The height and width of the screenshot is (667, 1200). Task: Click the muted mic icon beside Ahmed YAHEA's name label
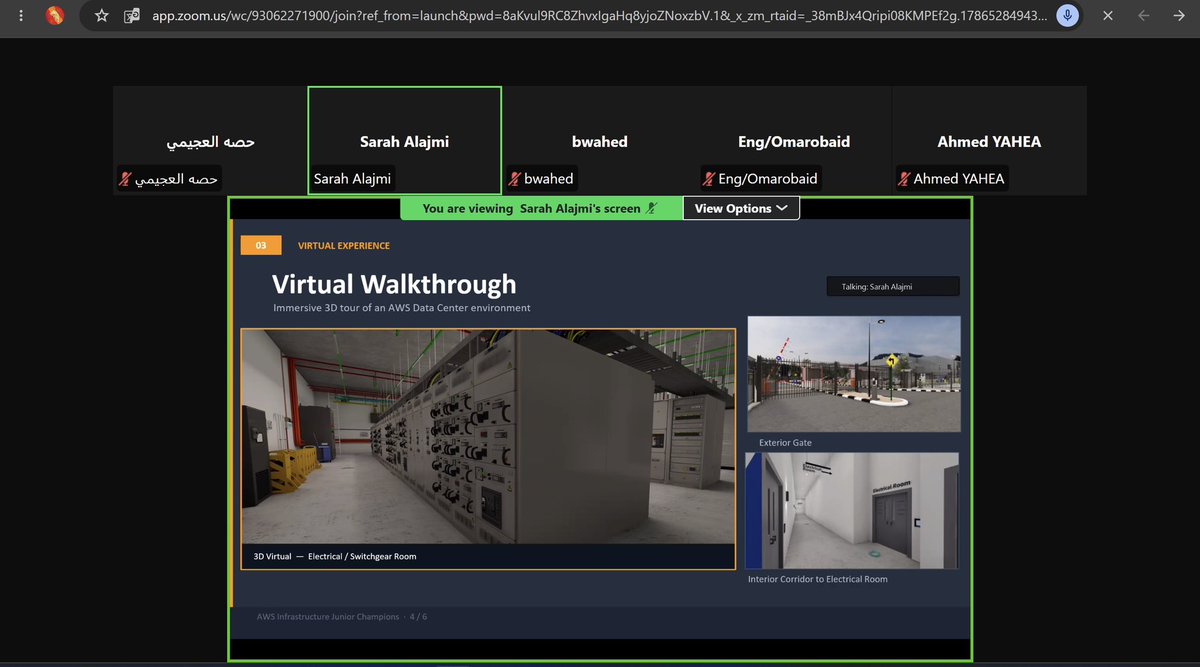point(905,179)
